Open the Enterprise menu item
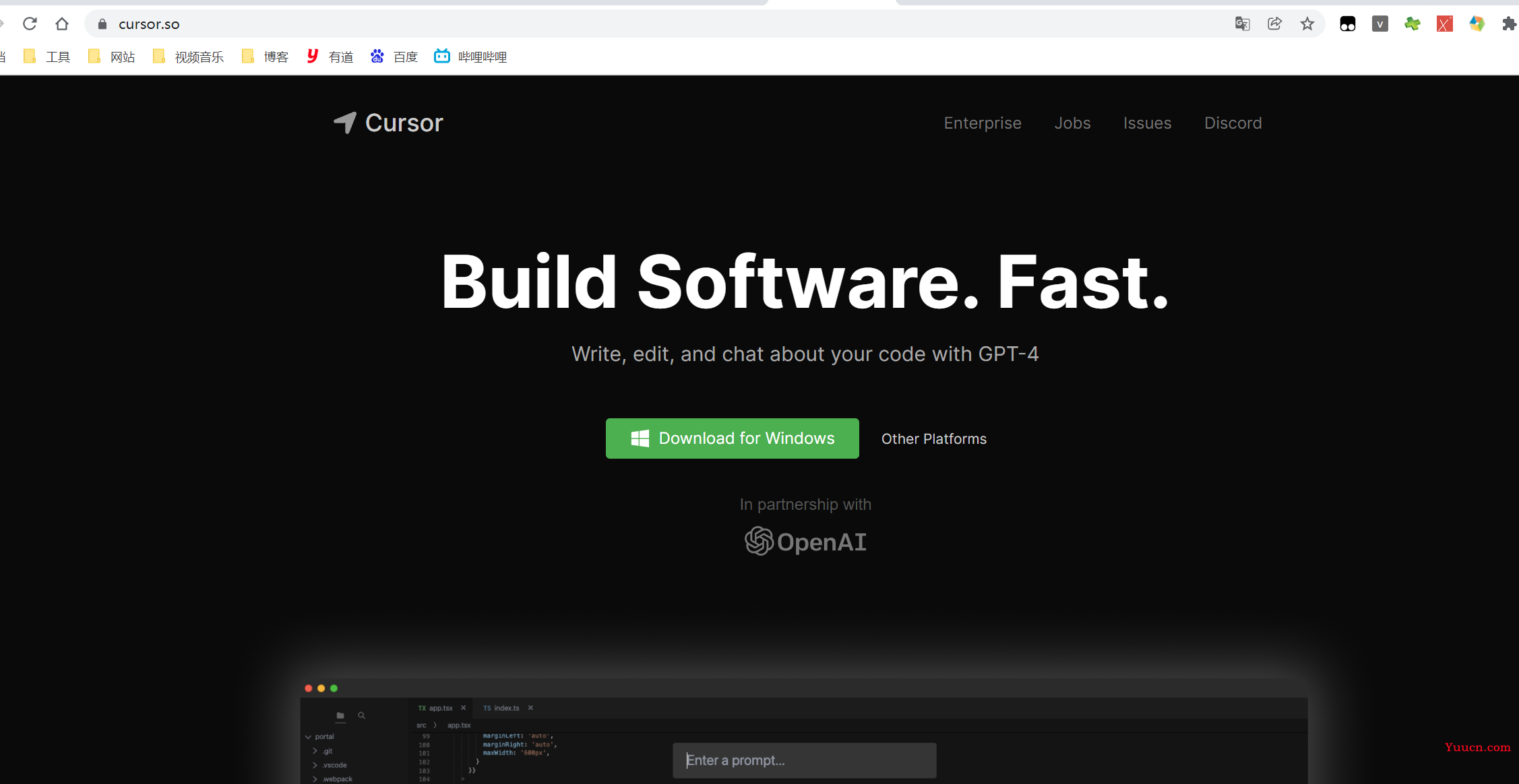 click(983, 123)
